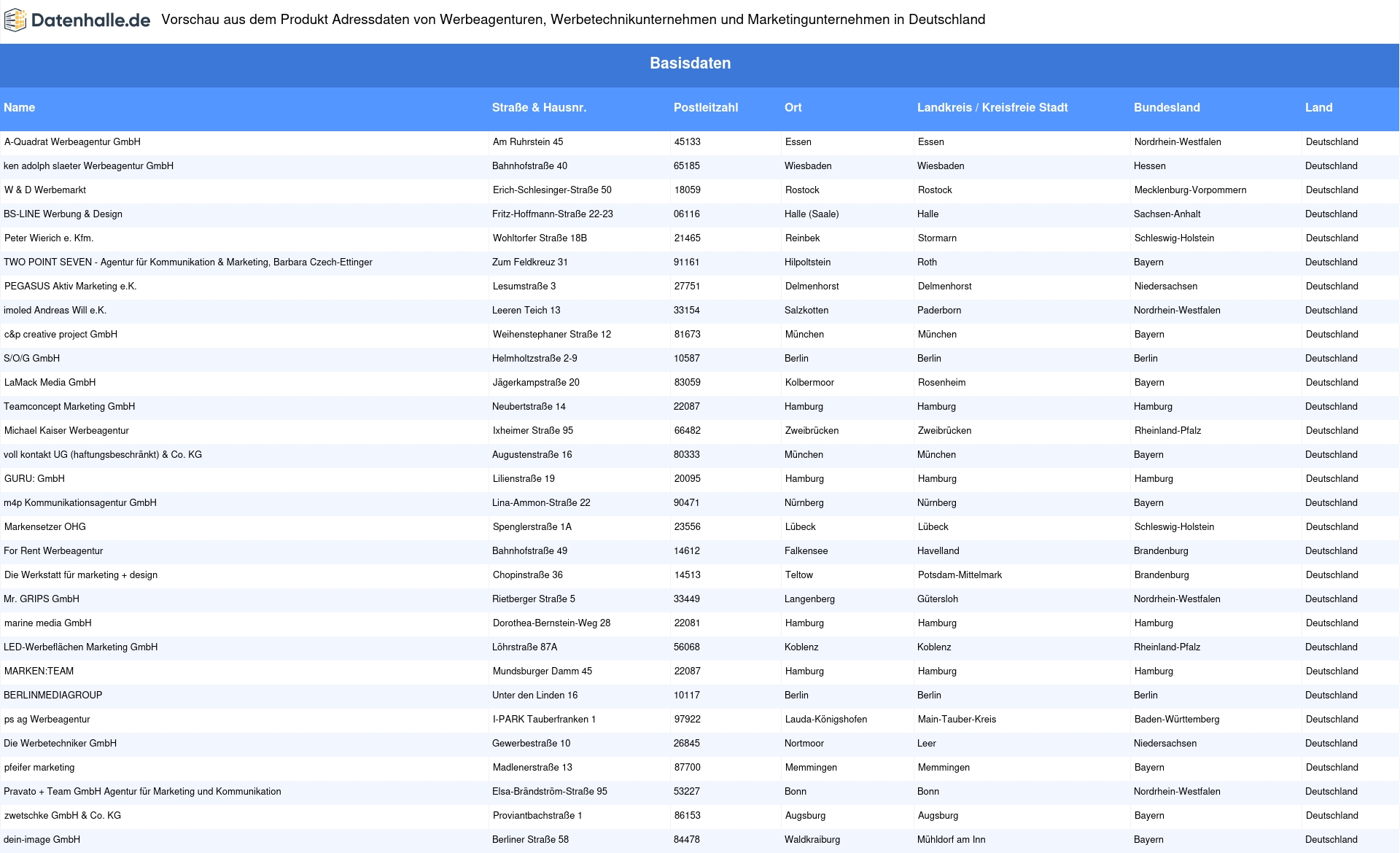This screenshot has width=1400, height=853.
Task: Select Bundesland cell Sachsen-Anhalt
Action: click(x=1167, y=214)
